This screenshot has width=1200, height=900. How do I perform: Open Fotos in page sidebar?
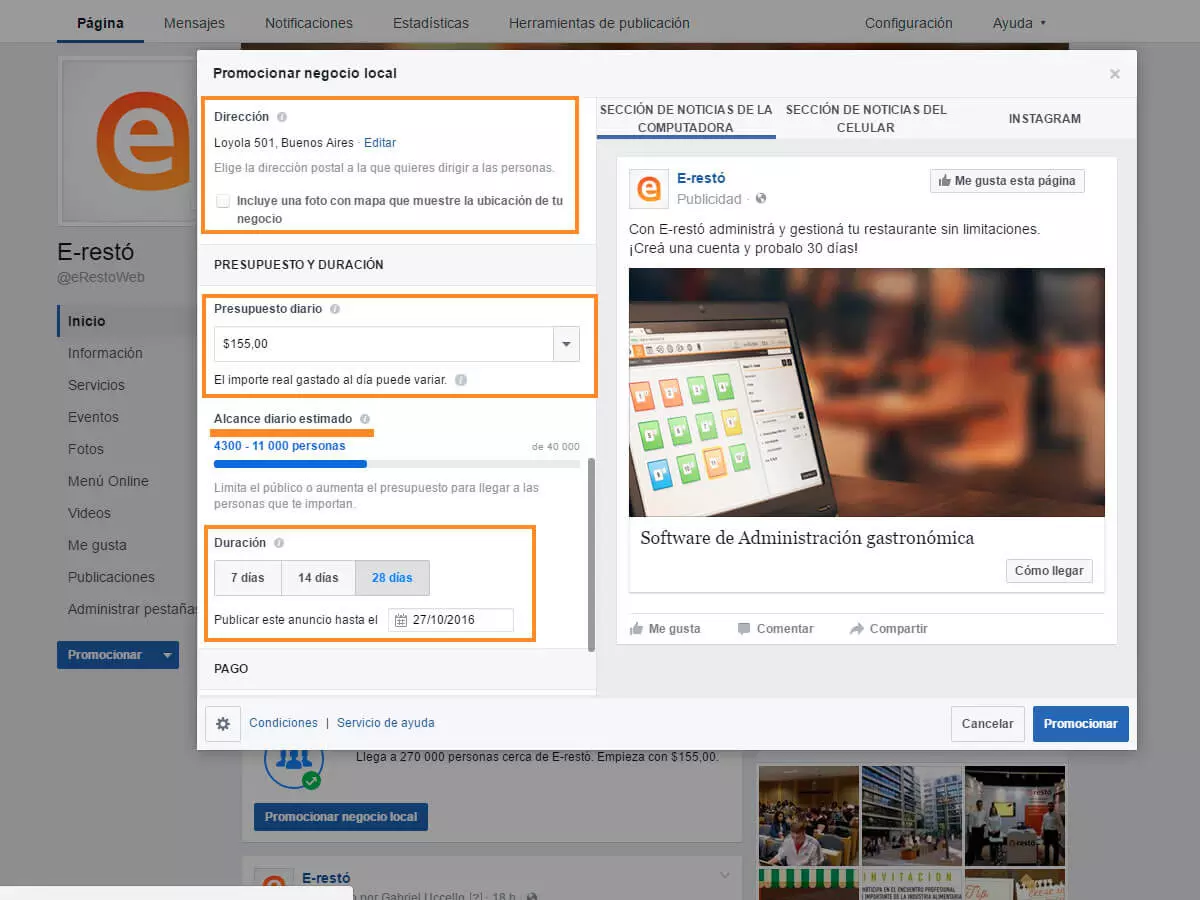click(86, 449)
